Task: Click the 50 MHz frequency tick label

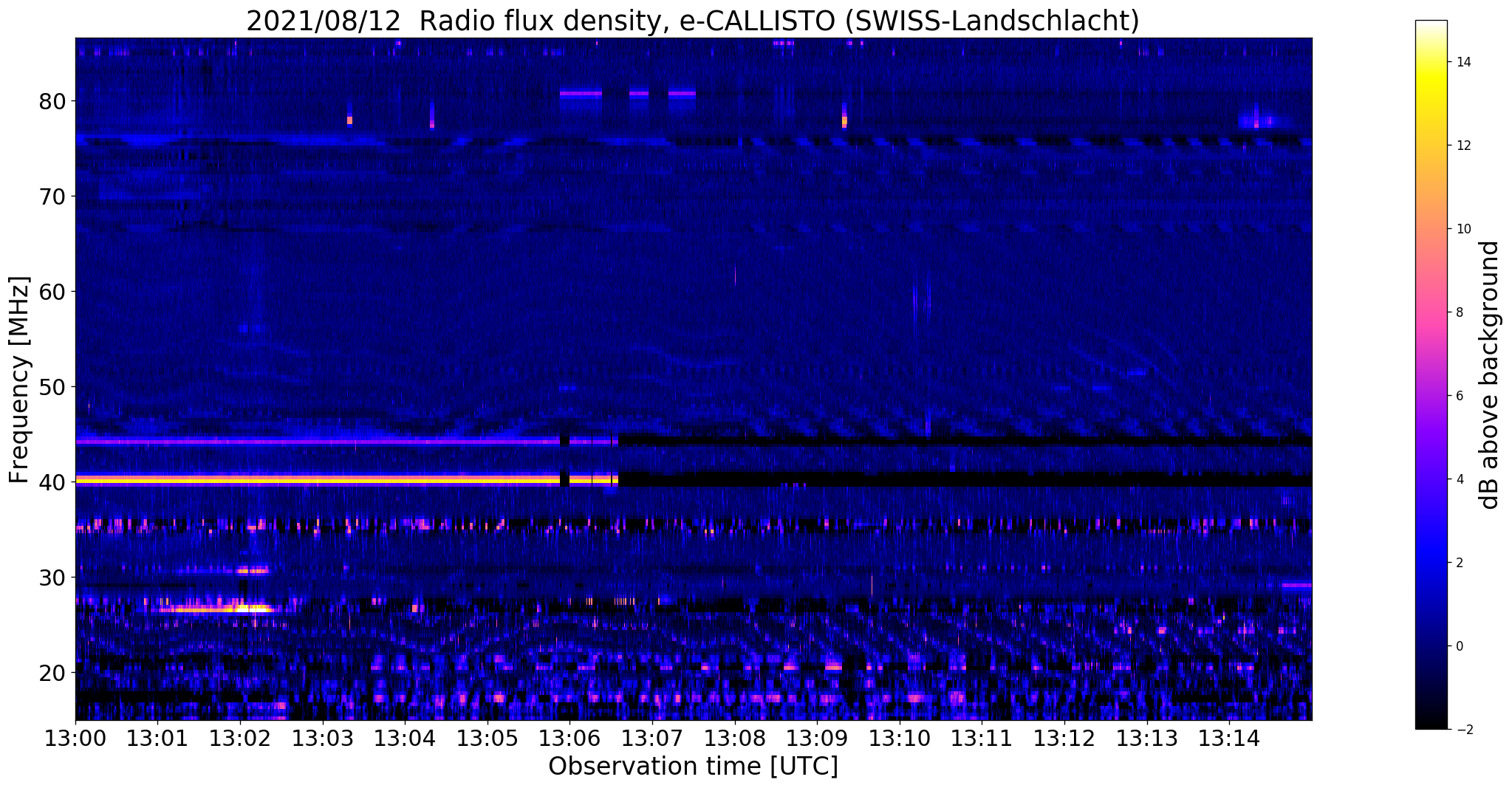Action: 52,387
